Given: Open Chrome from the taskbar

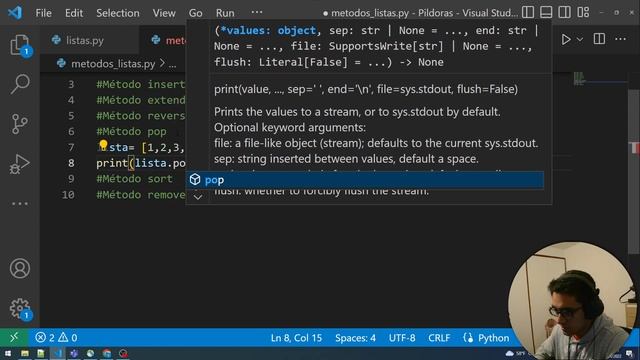Looking at the screenshot, I should [x=107, y=353].
